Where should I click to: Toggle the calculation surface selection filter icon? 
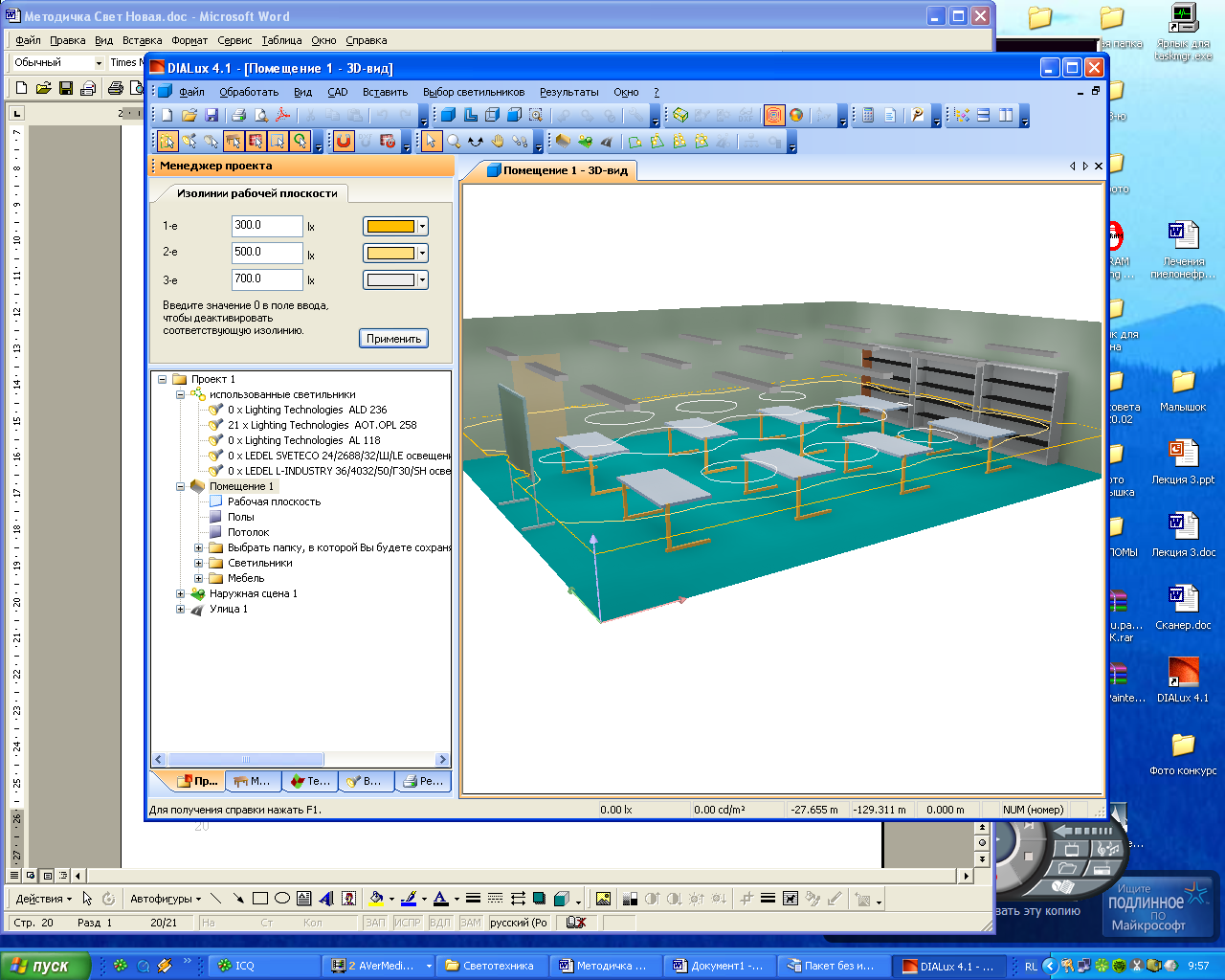278,142
